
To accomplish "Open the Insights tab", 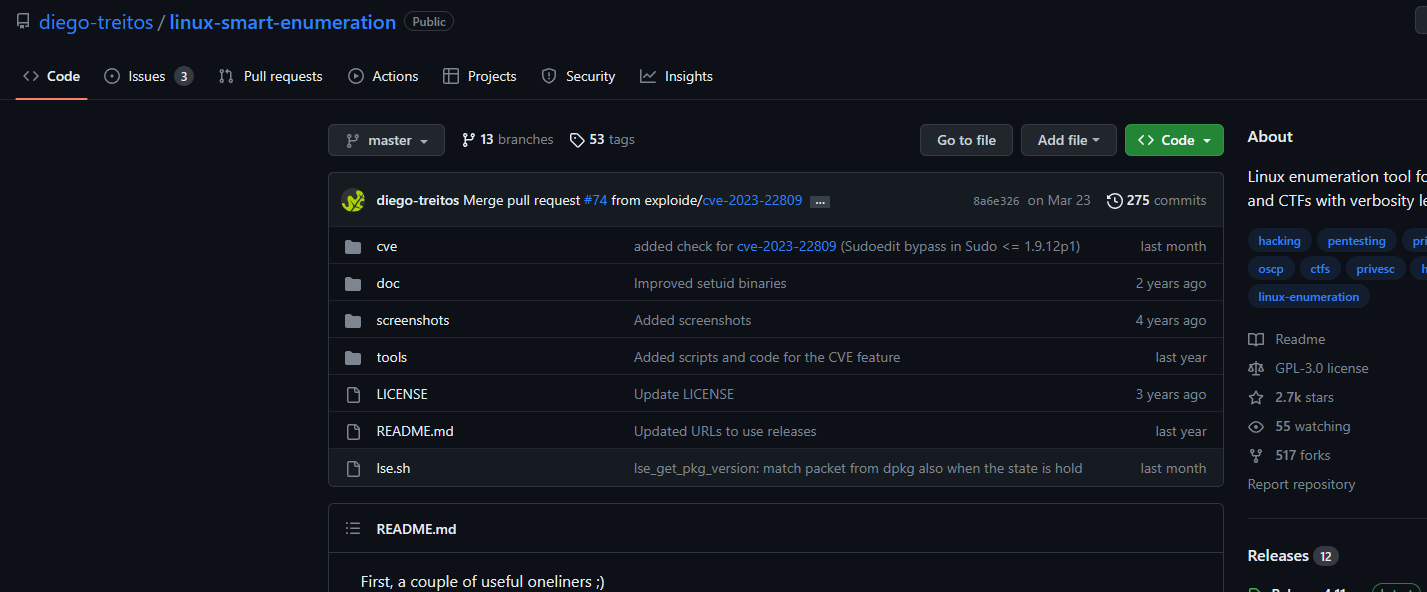I will click(x=677, y=76).
